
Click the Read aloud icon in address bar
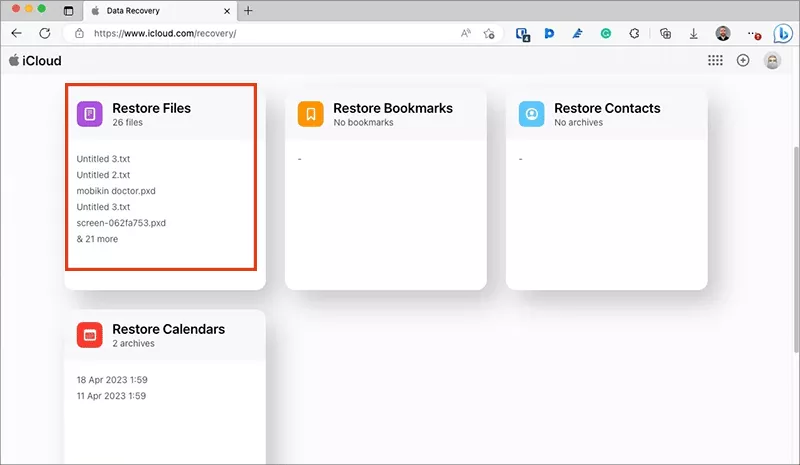[x=465, y=33]
